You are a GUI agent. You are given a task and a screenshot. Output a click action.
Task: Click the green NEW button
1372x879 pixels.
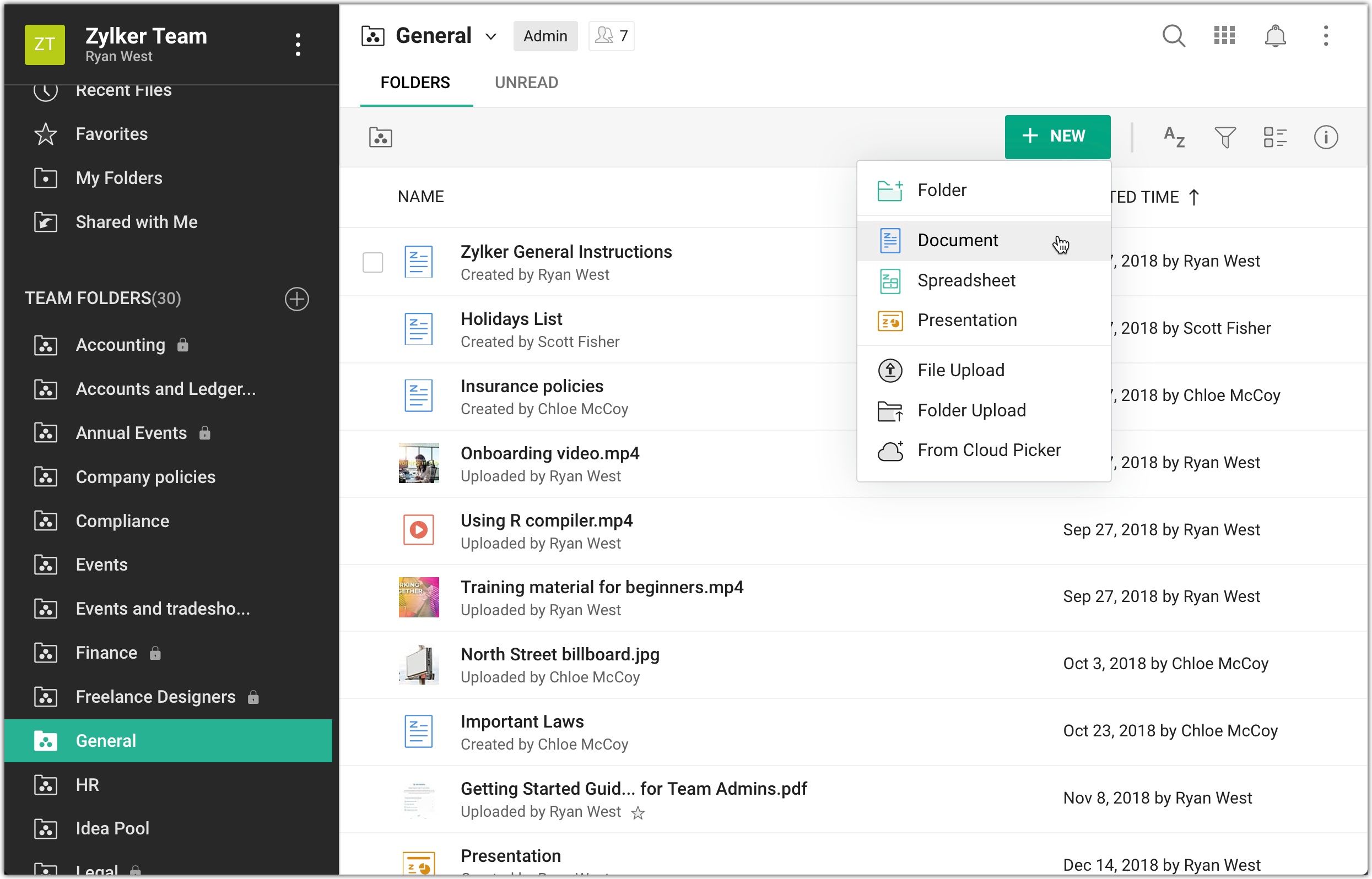tap(1057, 137)
